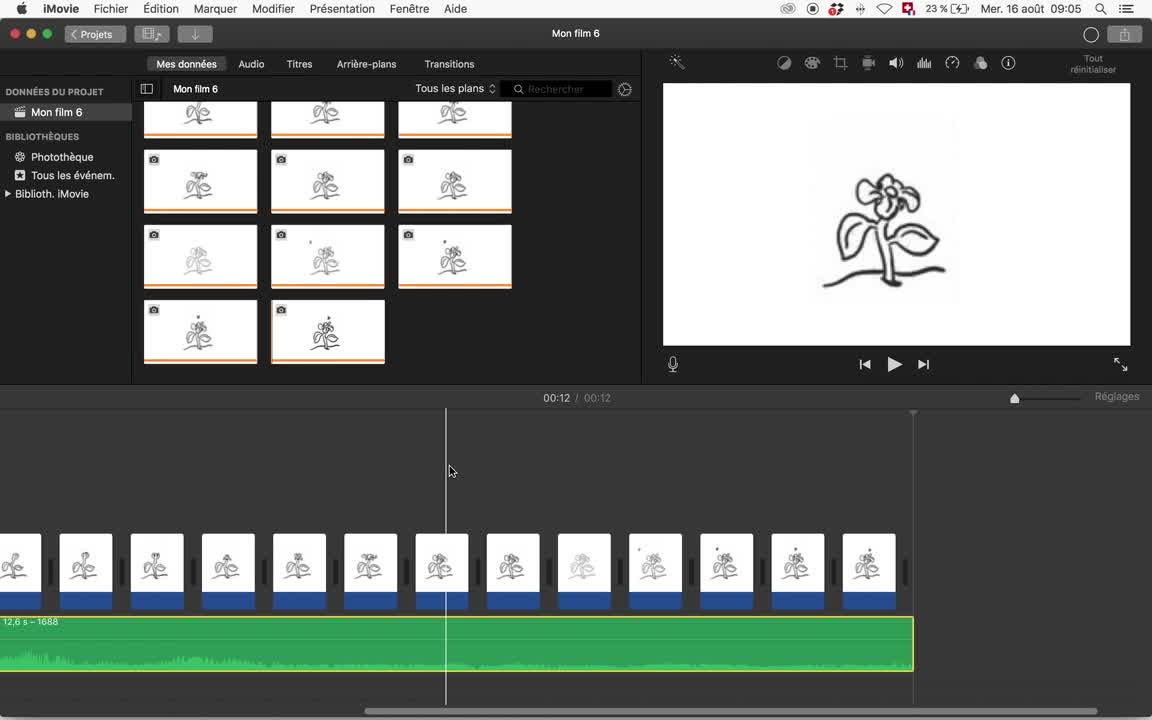The image size is (1152, 720).
Task: Open the Présentation menu
Action: click(342, 9)
